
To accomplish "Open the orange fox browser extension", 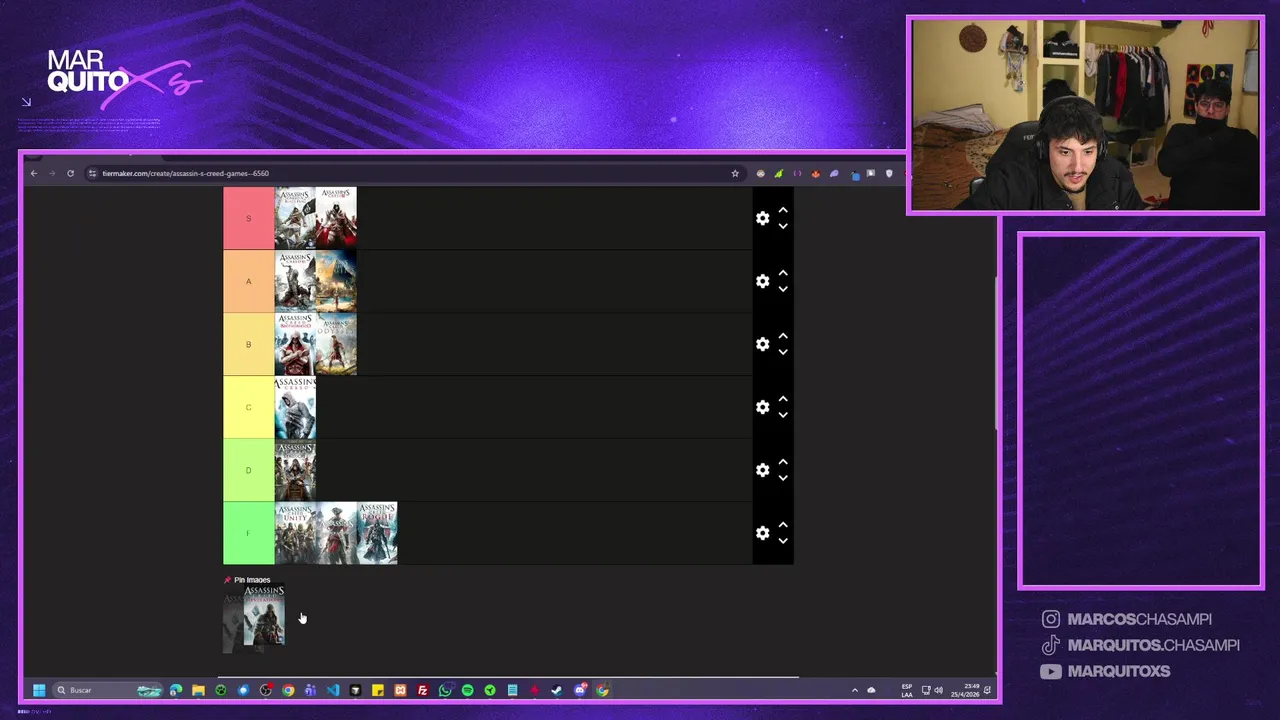I will click(x=816, y=173).
